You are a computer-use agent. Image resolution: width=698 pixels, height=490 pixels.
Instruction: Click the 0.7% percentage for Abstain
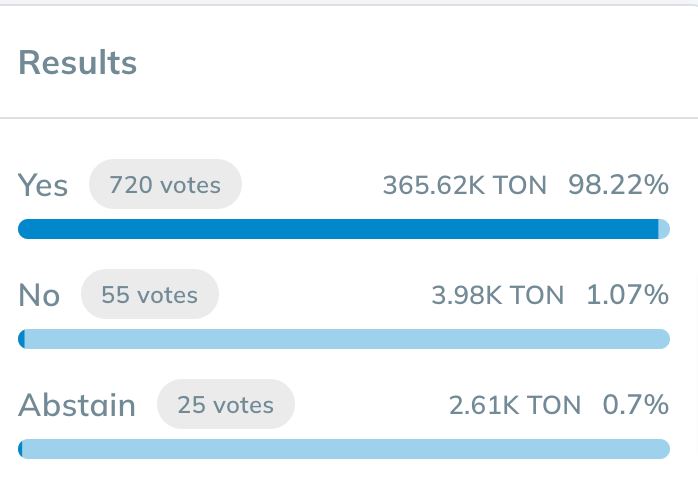tap(635, 405)
